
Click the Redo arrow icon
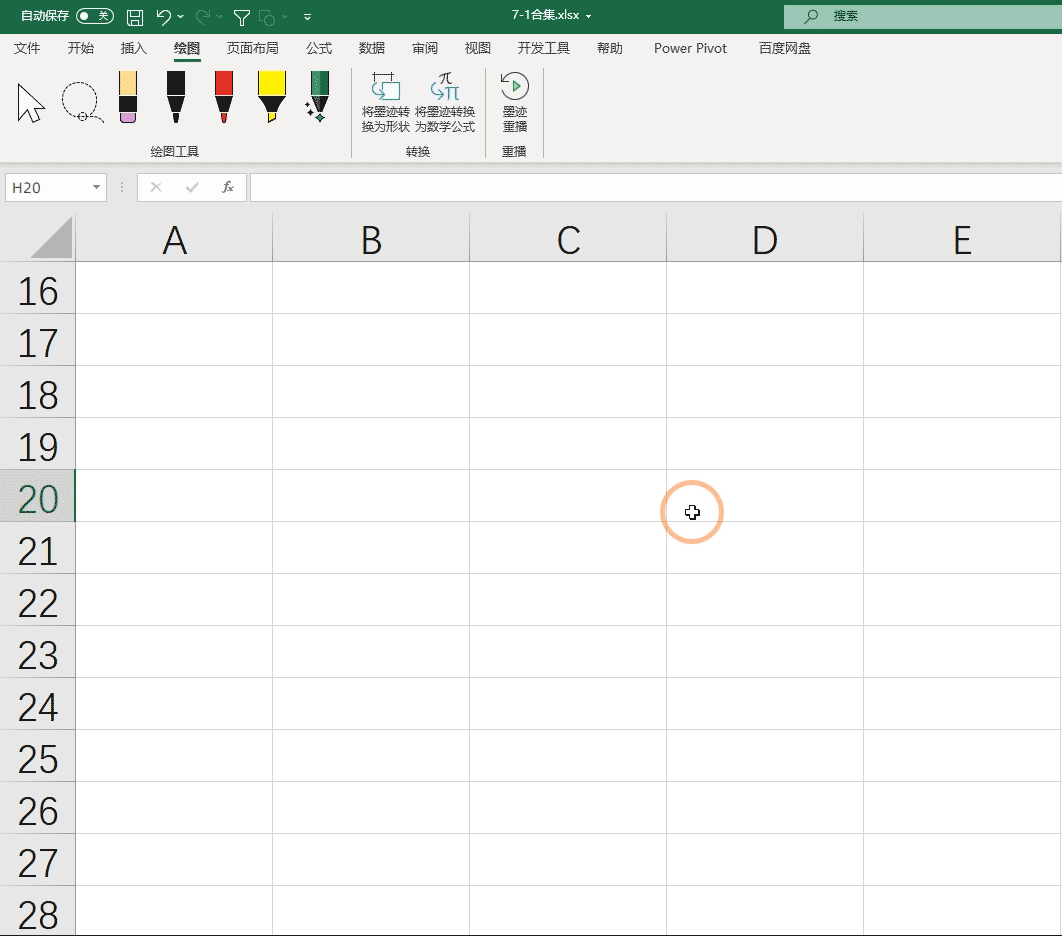point(203,17)
